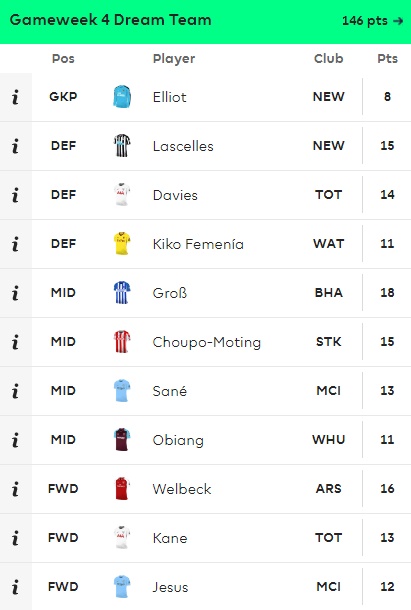Click the Club column header
This screenshot has height=610, width=411.
(x=328, y=59)
